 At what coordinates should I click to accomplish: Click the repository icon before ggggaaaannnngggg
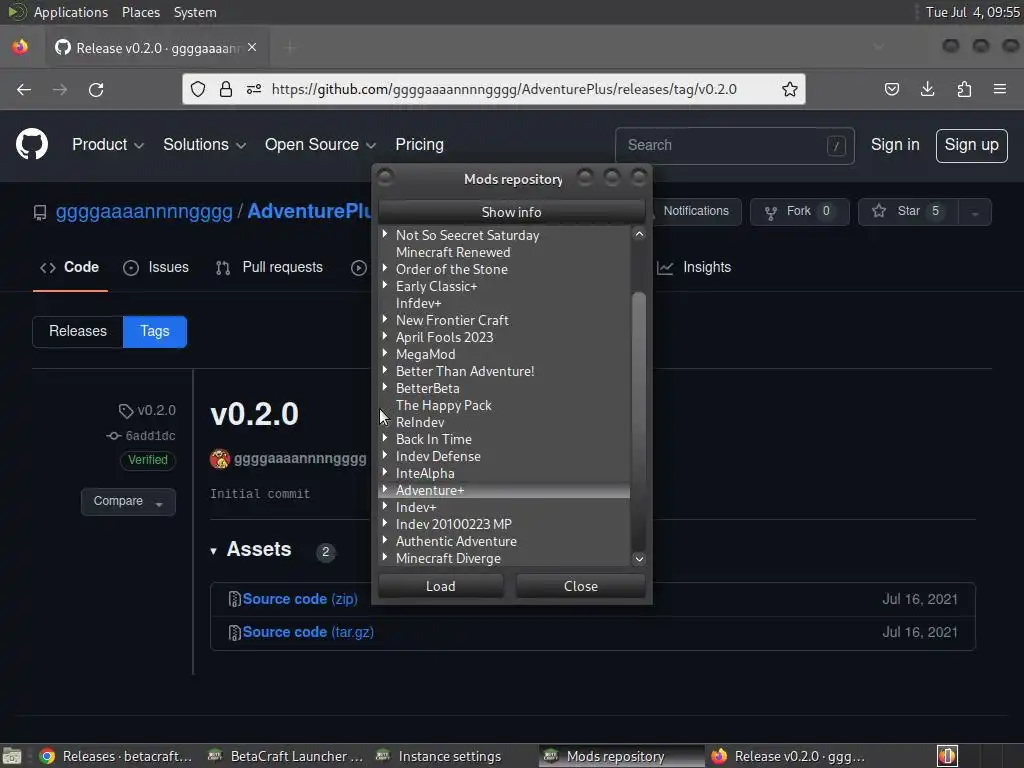(40, 212)
